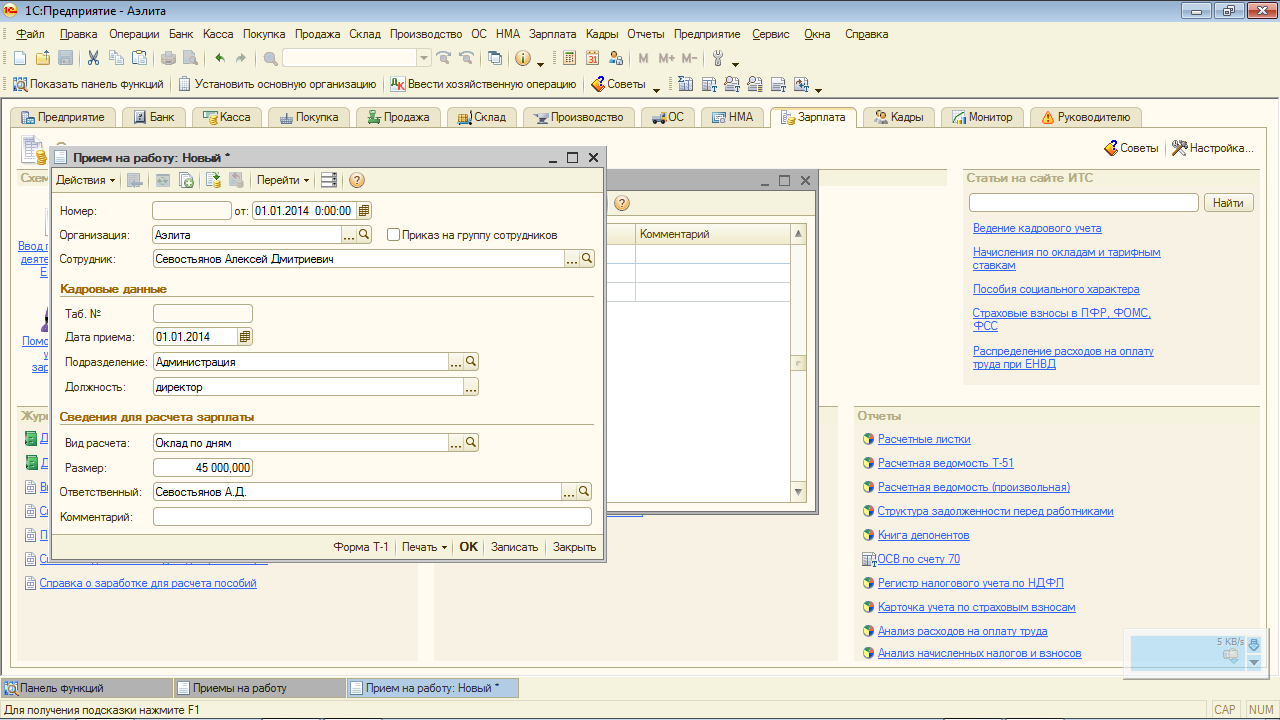Open selection button for Подразделение field

click(x=457, y=362)
